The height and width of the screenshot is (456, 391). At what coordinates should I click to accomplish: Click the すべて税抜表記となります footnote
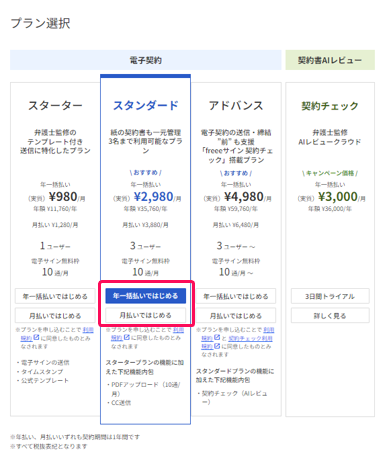point(49,446)
